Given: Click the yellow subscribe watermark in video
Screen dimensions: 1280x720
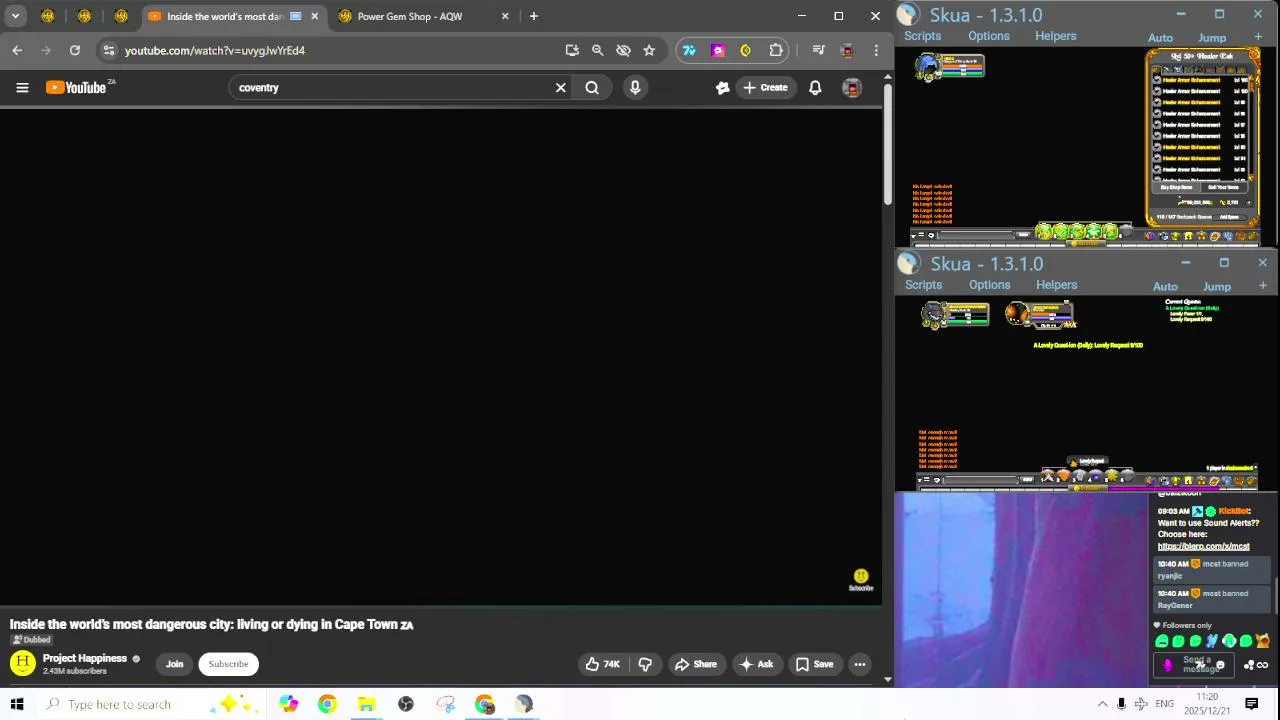Looking at the screenshot, I should 861,579.
